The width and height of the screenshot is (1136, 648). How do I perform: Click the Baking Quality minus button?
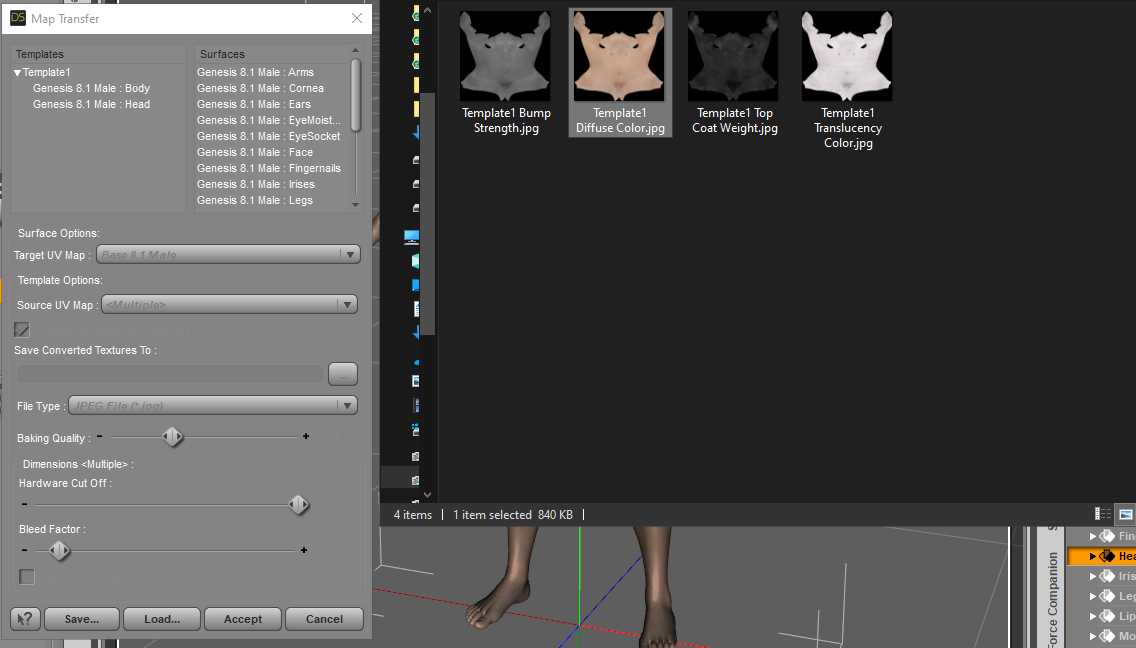[x=100, y=436]
